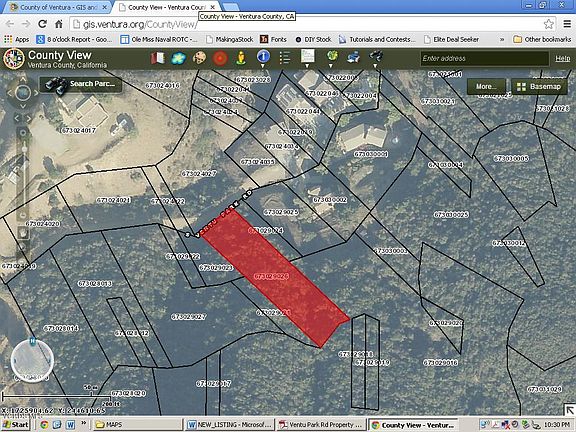Open the map book icon in toolbar
576x432 pixels.
click(x=158, y=58)
